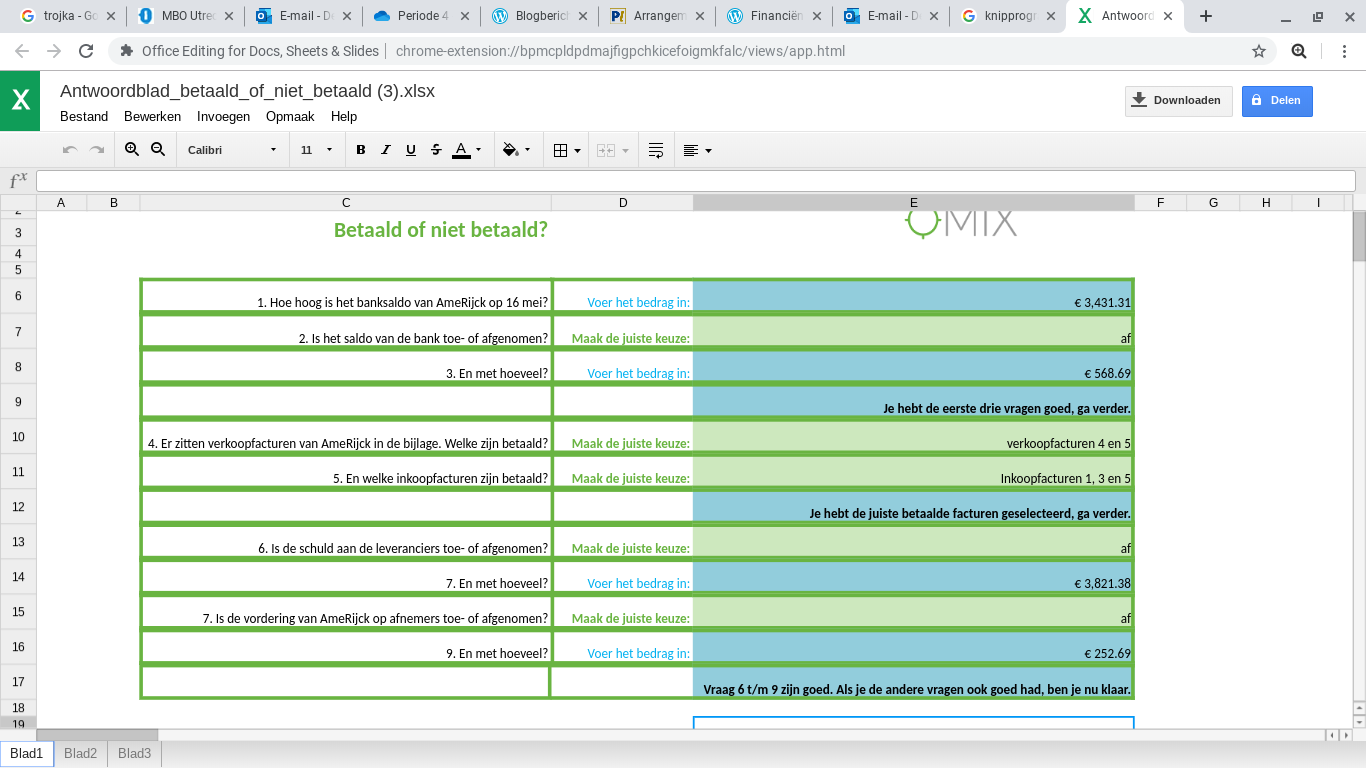Toggle italic text formatting
This screenshot has width=1366, height=768.
pyautogui.click(x=386, y=150)
